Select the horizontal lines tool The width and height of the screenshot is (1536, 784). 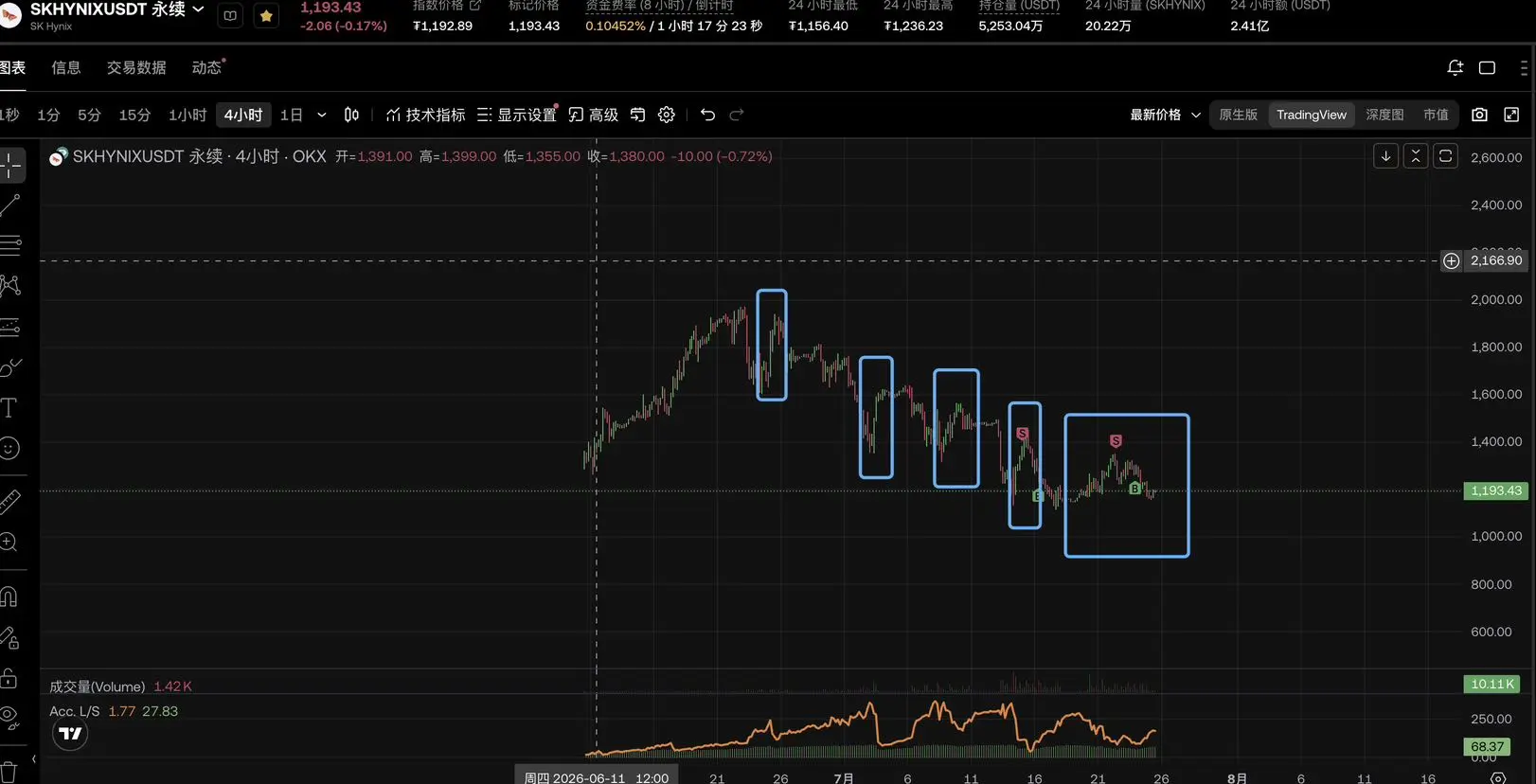[10, 246]
